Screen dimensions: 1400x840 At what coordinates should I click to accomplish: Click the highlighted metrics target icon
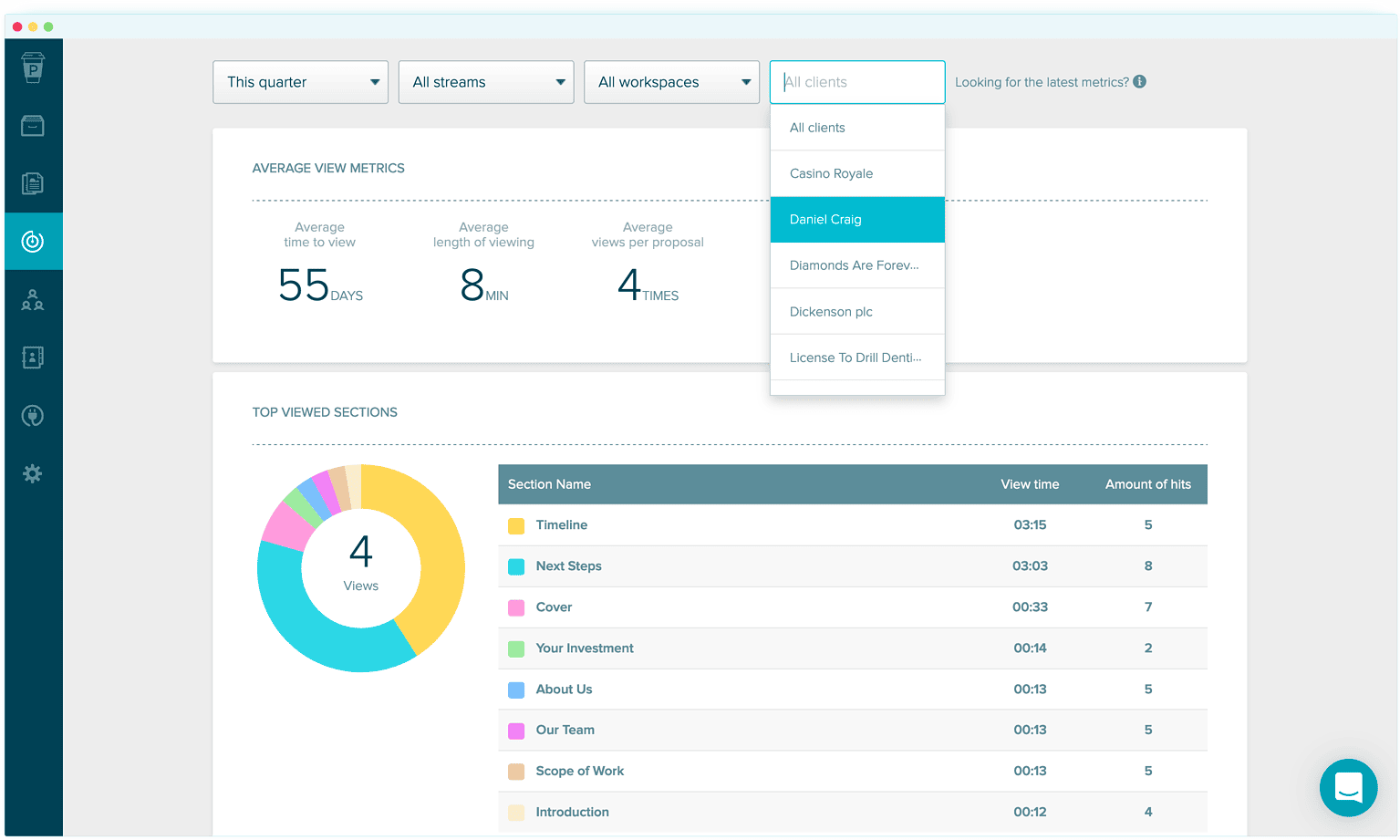pos(33,241)
